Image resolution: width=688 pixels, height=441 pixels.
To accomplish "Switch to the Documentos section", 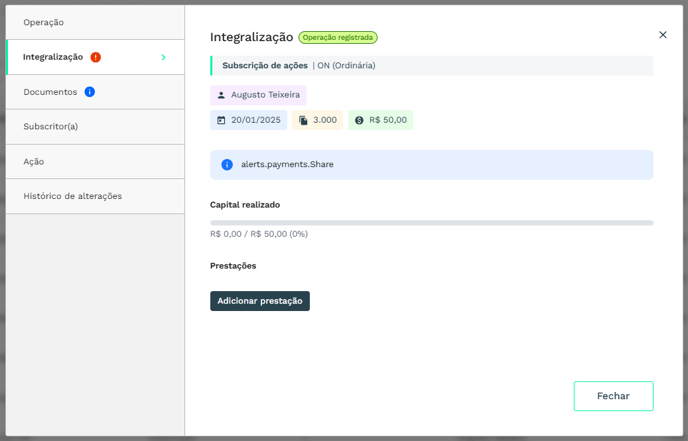I will click(50, 92).
